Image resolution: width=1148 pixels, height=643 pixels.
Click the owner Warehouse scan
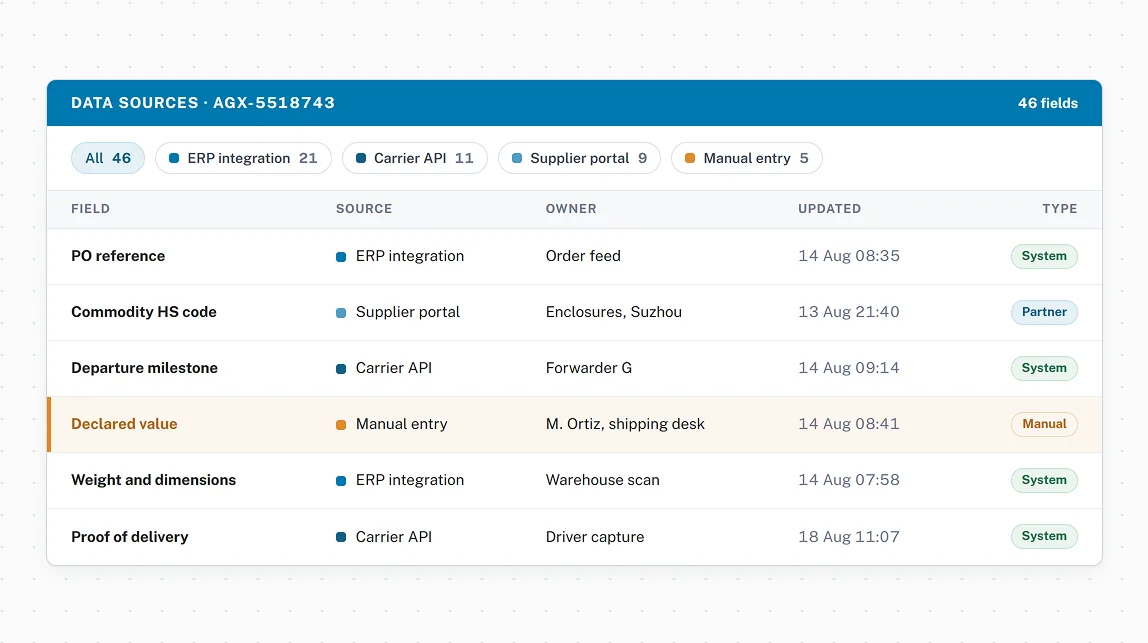[603, 480]
